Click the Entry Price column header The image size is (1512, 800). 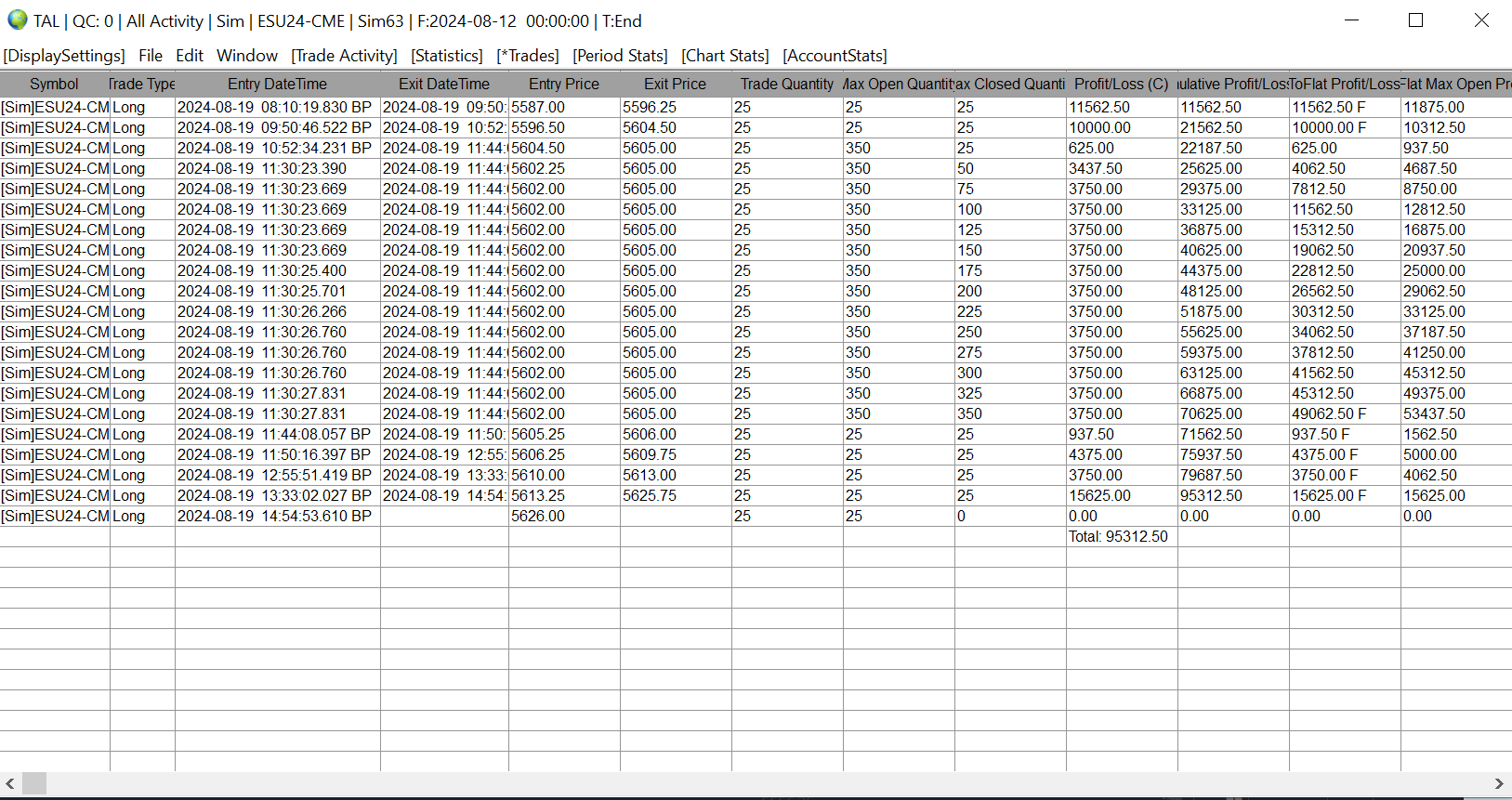click(x=564, y=84)
